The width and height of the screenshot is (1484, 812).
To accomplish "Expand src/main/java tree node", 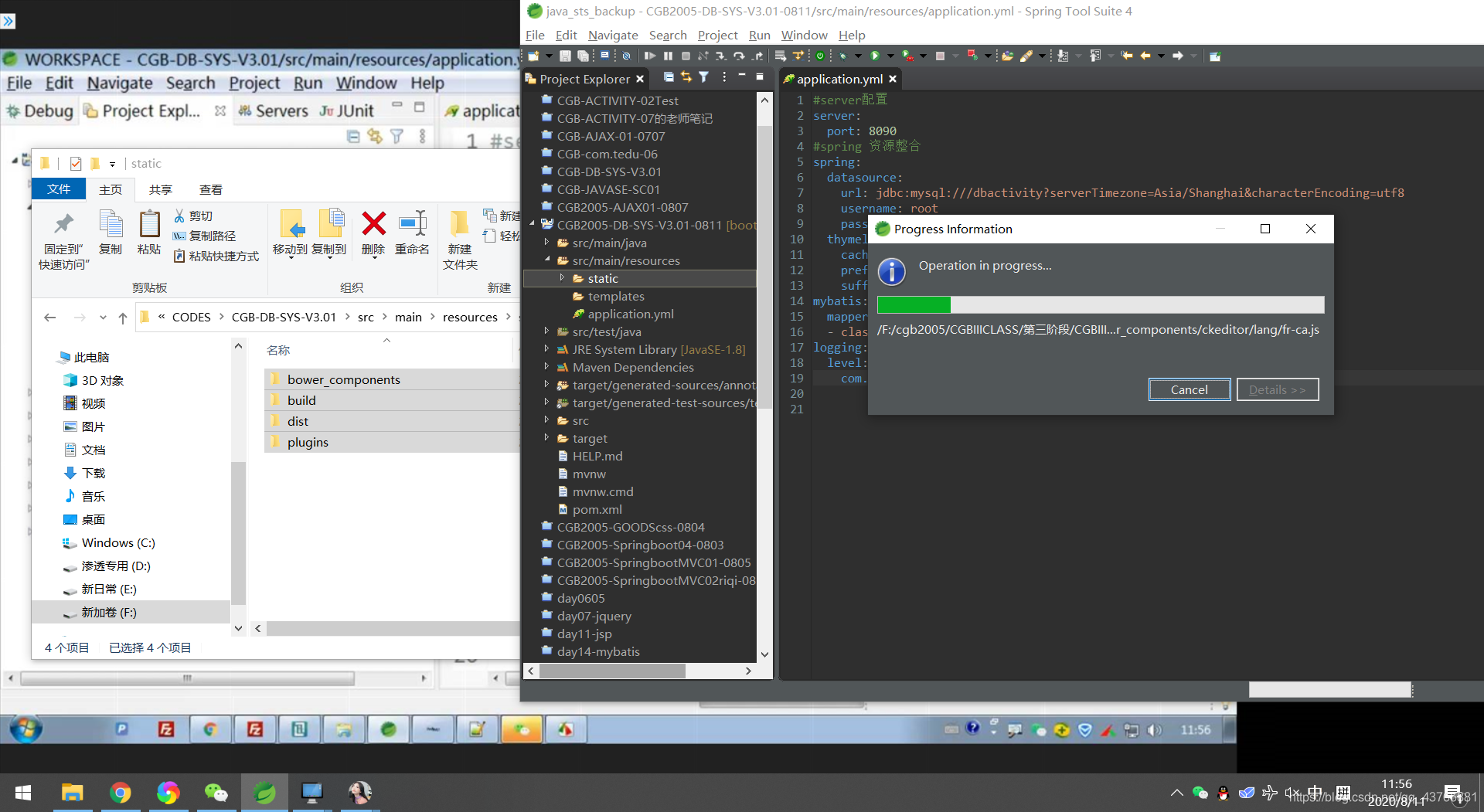I will point(546,243).
